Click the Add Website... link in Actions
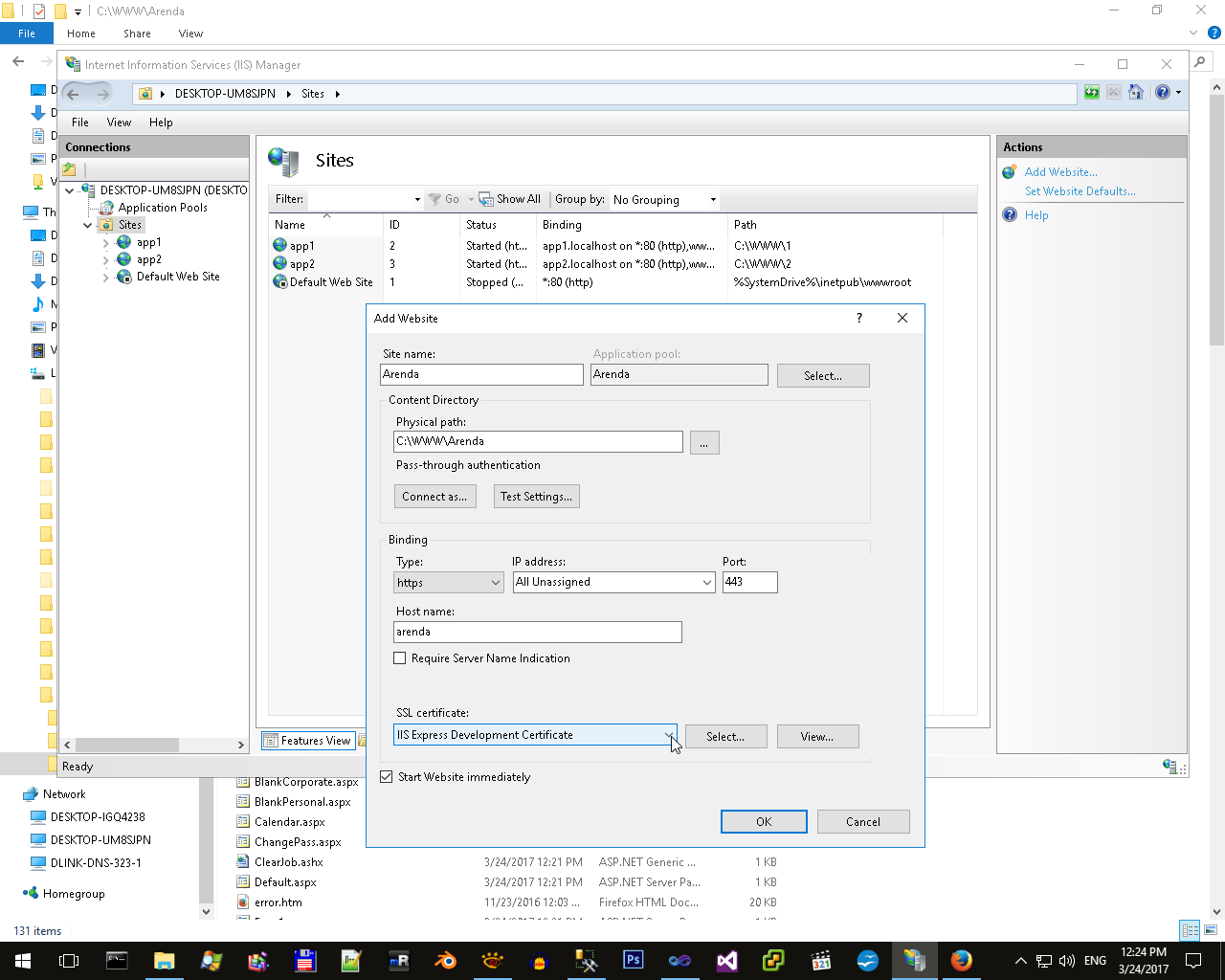This screenshot has width=1225, height=980. pos(1060,172)
